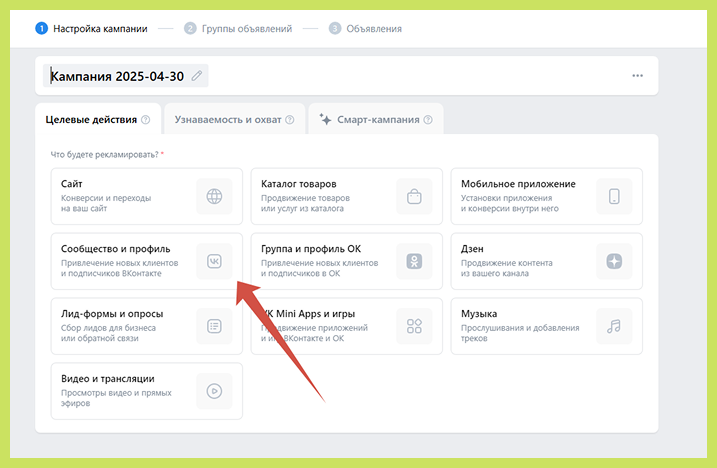Click text Привлечение новых клиентов и подписчиков в ОК
717x468 pixels.
click(x=320, y=268)
